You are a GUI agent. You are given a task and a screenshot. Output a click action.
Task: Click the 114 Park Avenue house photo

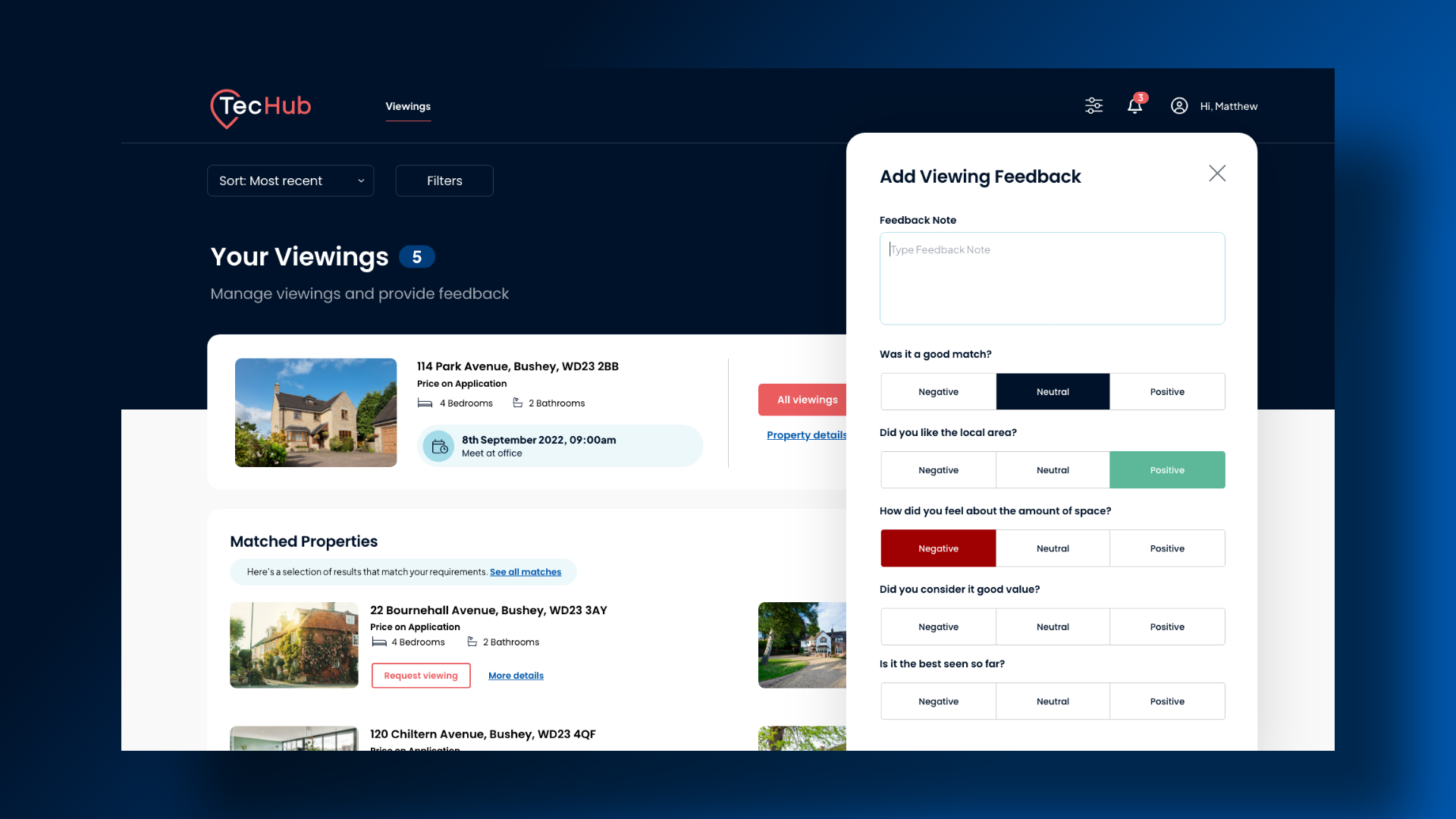point(315,413)
